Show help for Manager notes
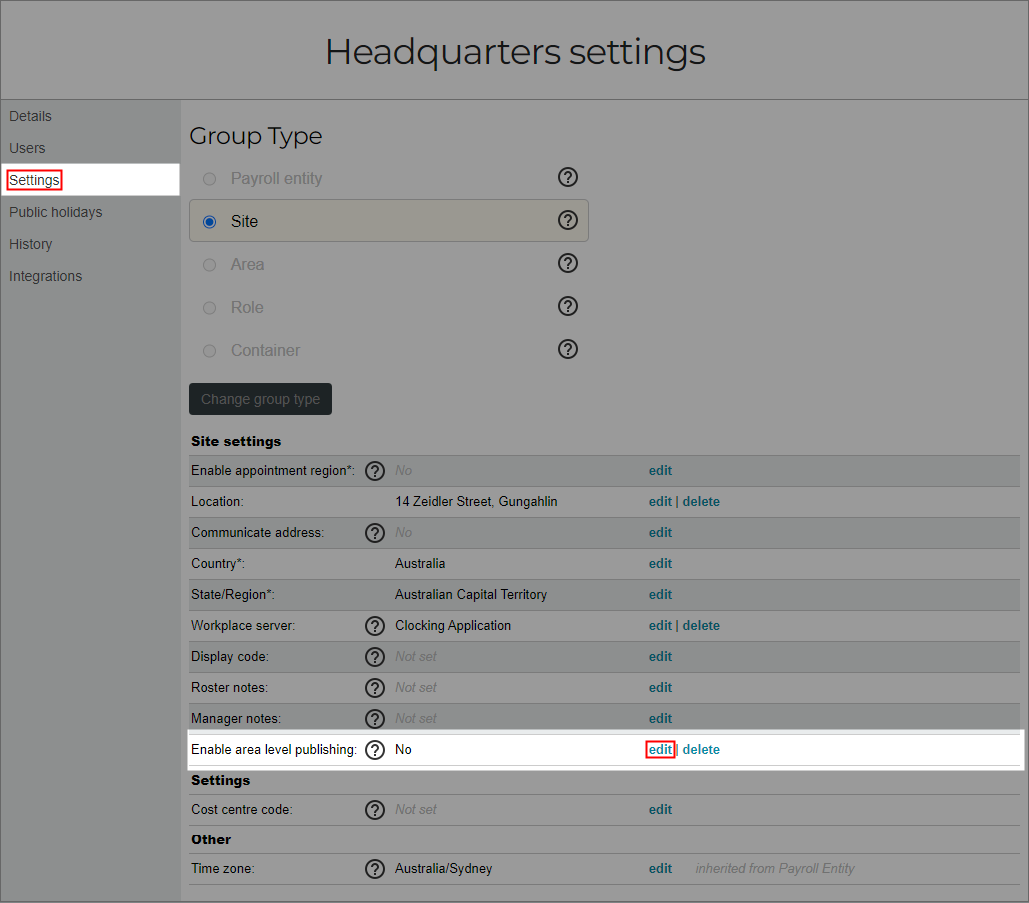1029x903 pixels. tap(375, 719)
